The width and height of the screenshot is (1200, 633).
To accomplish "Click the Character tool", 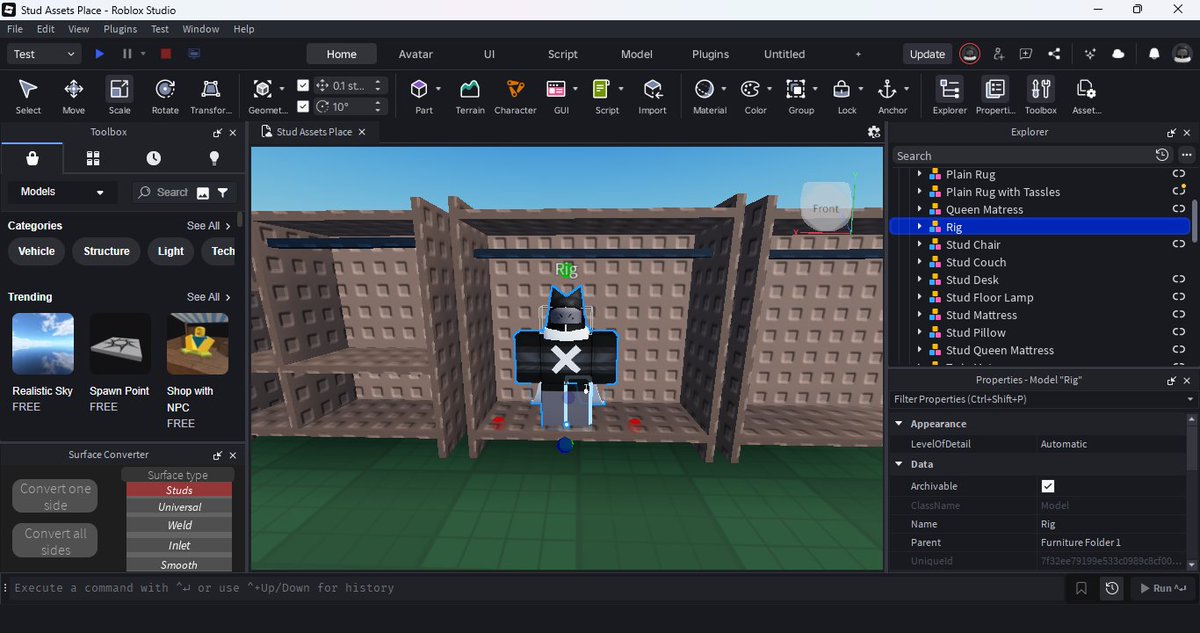I will 515,96.
